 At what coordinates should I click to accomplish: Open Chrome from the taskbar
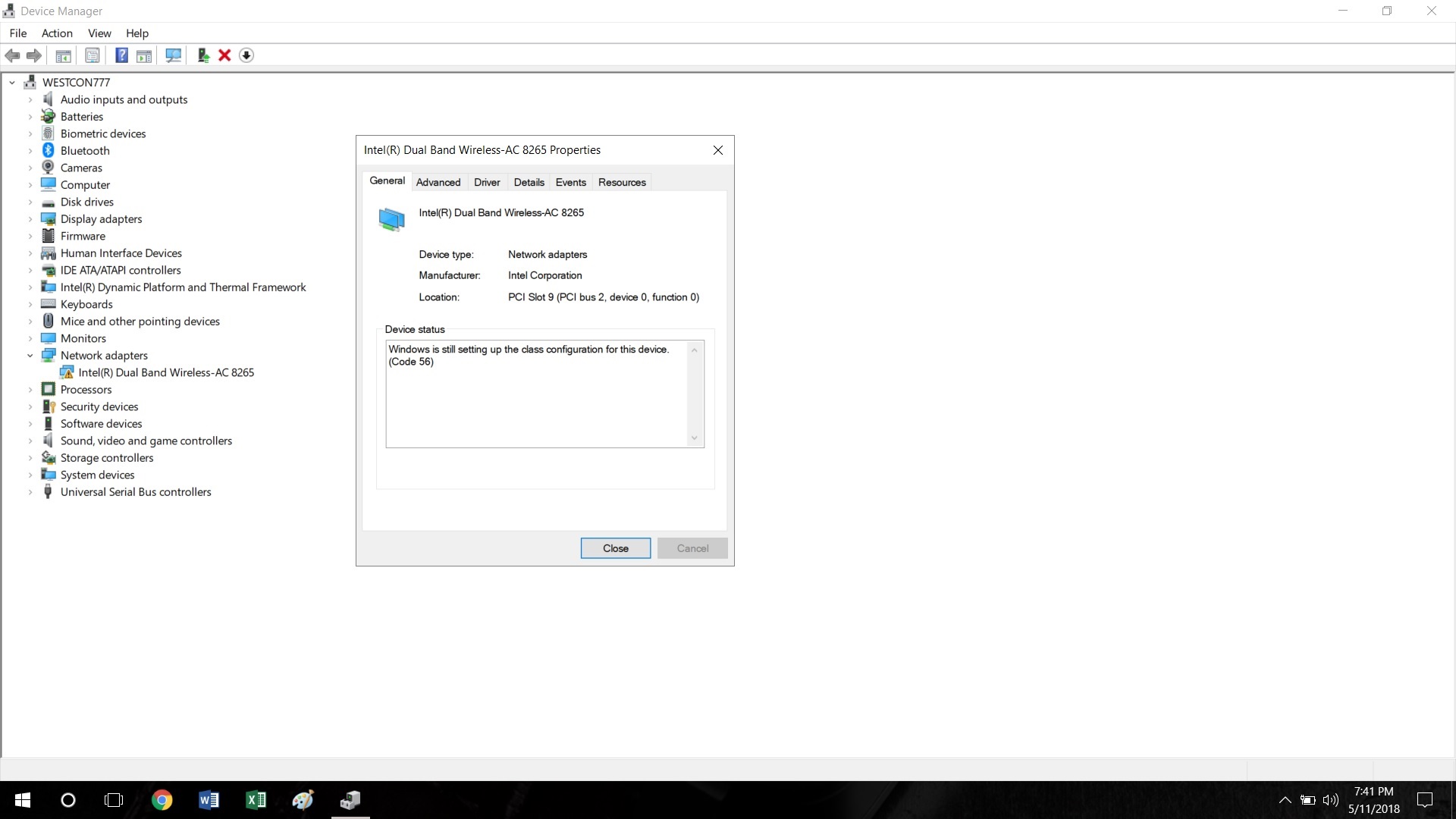pos(162,800)
